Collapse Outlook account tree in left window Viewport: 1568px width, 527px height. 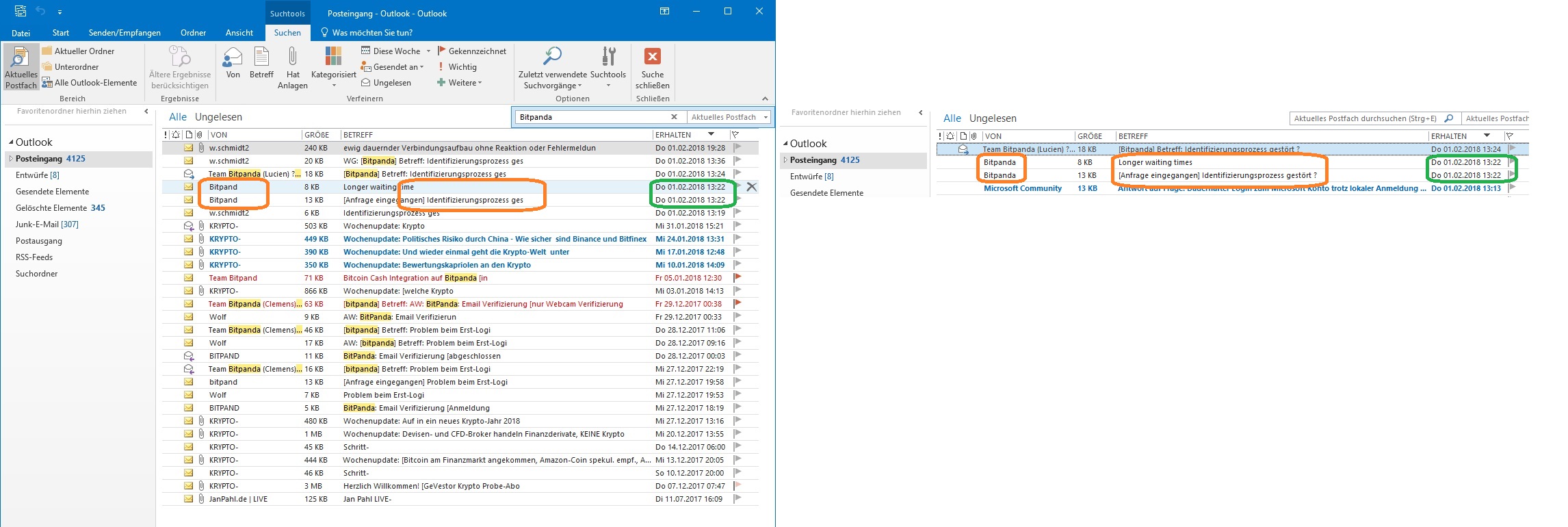11,142
